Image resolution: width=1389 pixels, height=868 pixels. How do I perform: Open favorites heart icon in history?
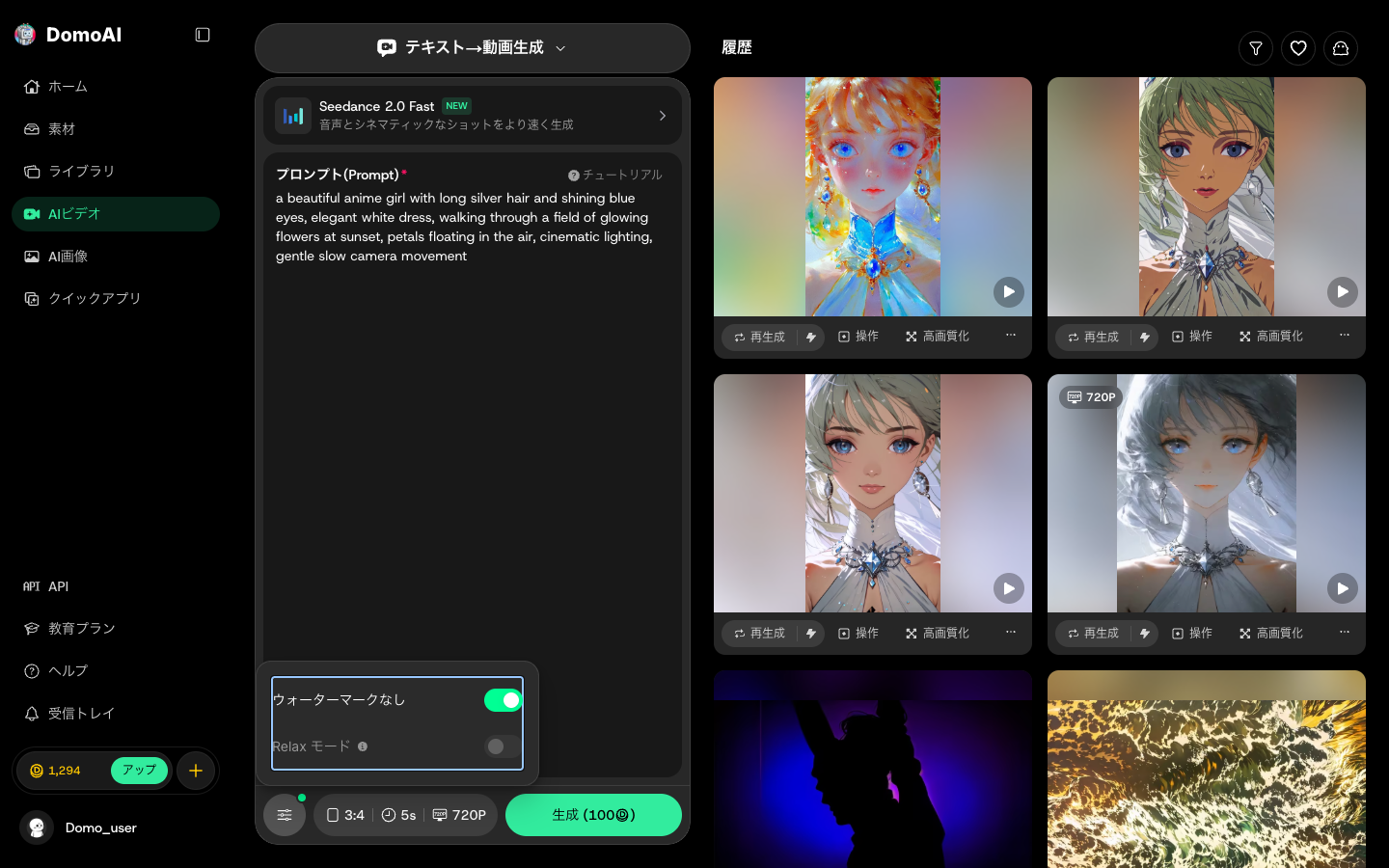(1298, 48)
